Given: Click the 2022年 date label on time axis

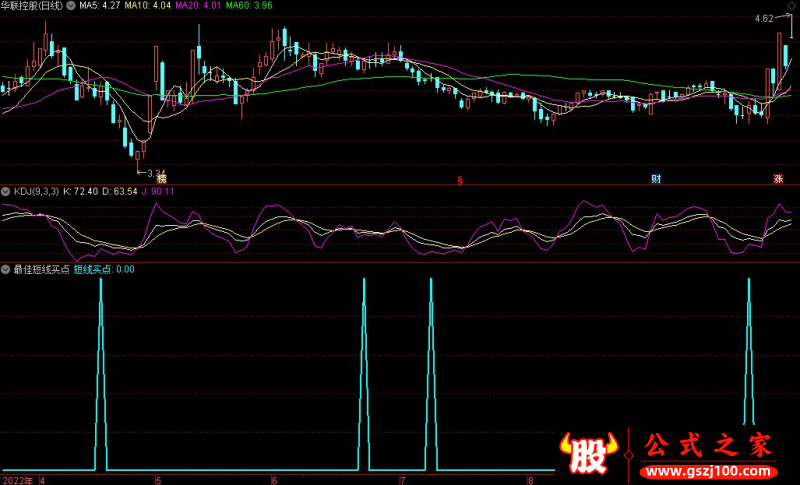Looking at the screenshot, I should tap(18, 479).
